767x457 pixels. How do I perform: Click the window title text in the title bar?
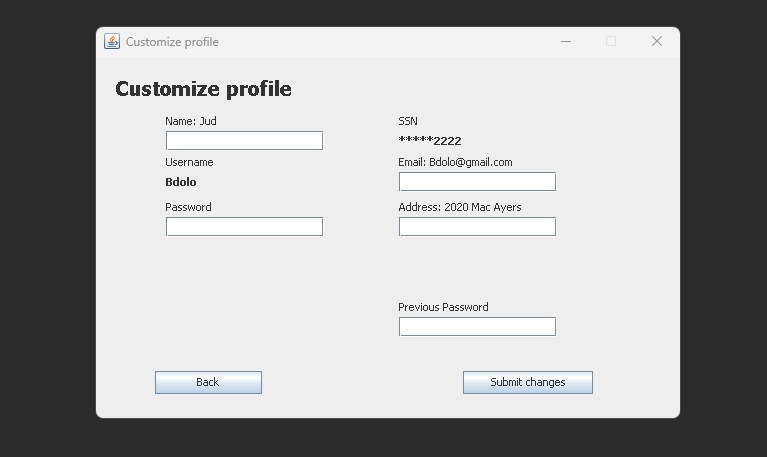[172, 42]
